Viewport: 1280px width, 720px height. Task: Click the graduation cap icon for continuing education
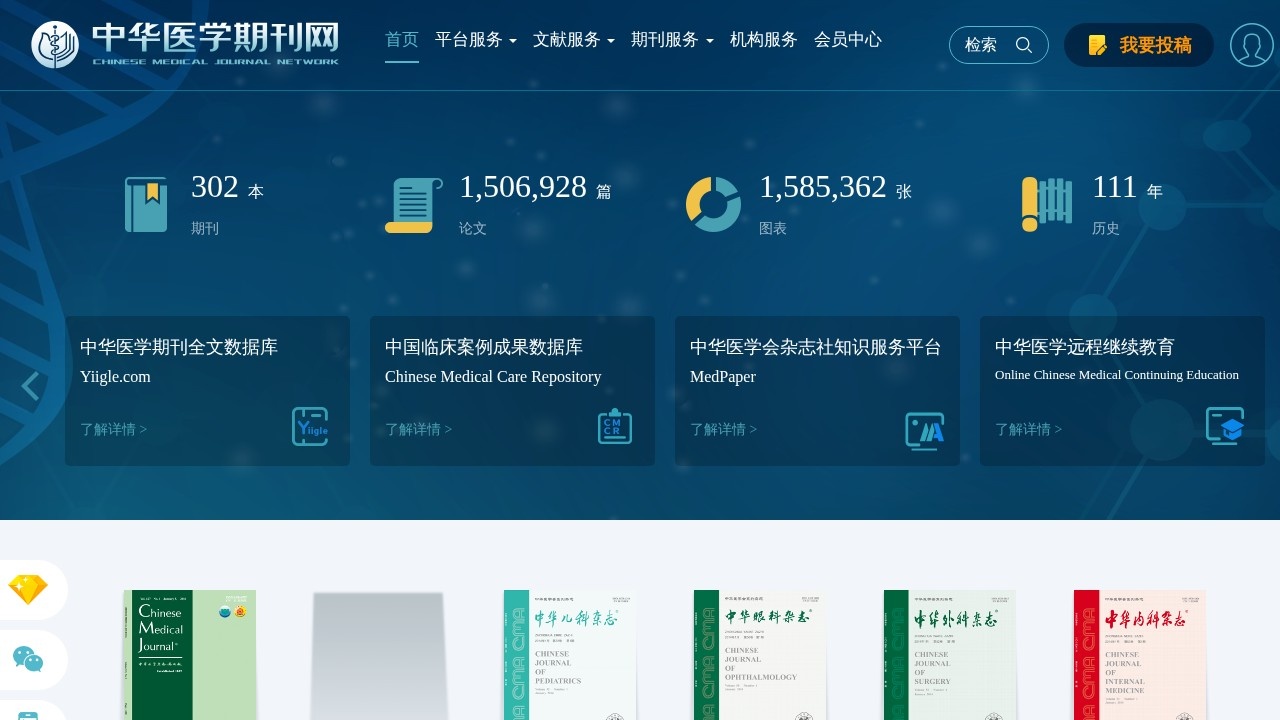(1226, 426)
